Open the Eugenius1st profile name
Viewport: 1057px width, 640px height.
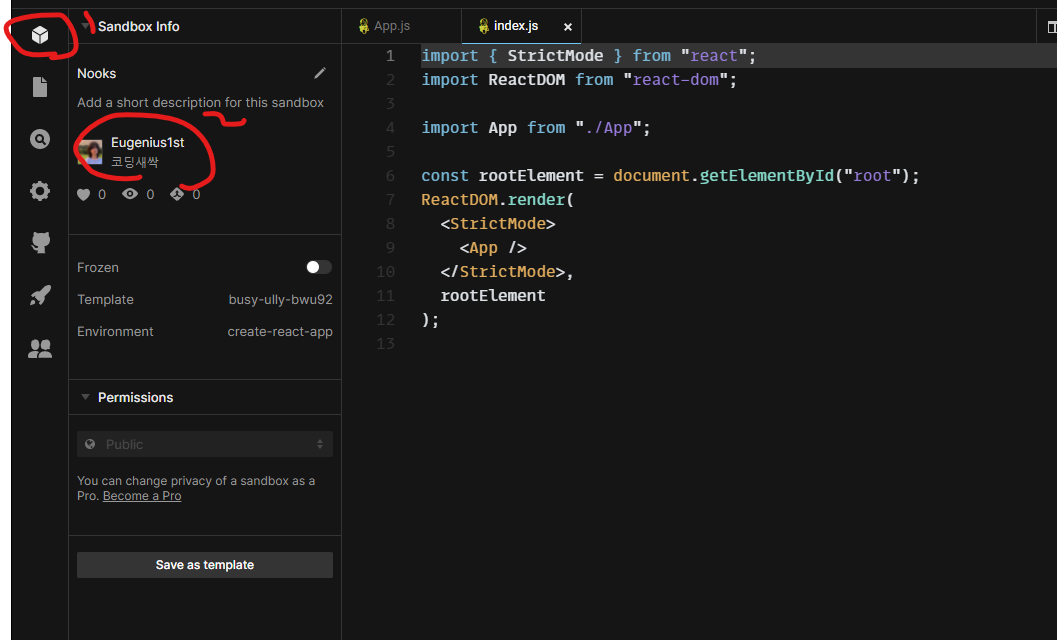(148, 142)
